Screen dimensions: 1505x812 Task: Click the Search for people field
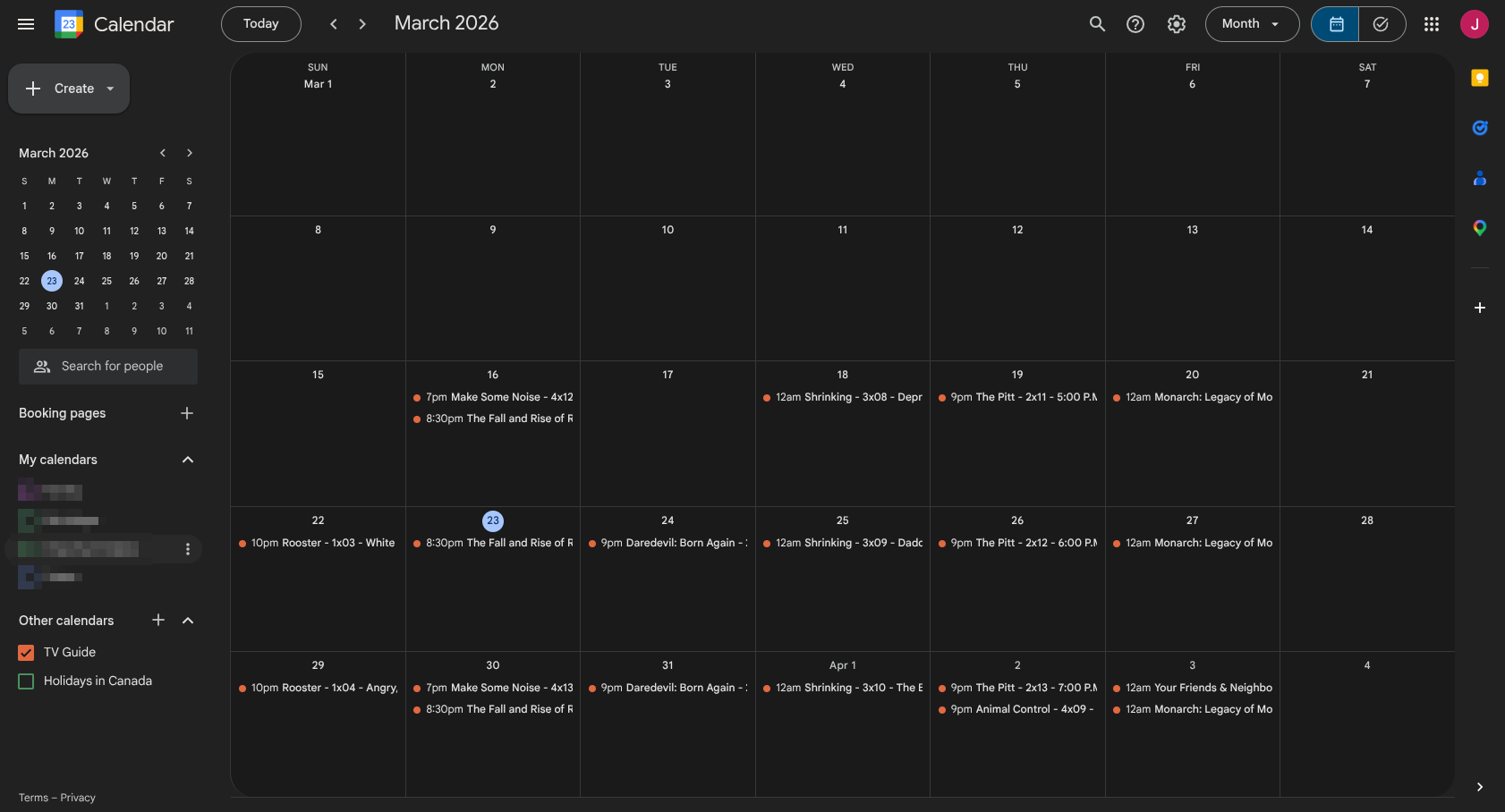(x=108, y=367)
